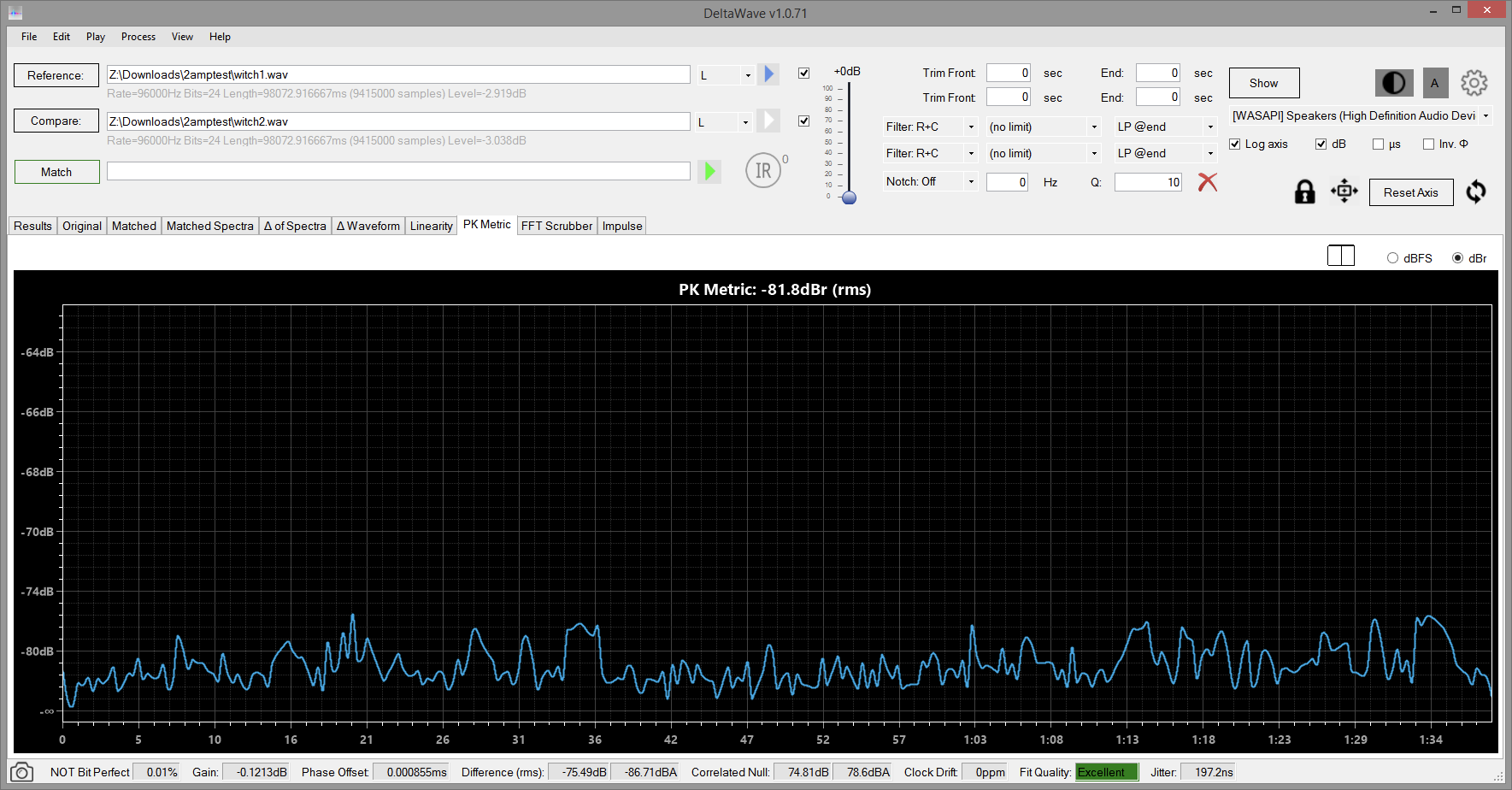Click the Compare End seconds field
Image resolution: width=1512 pixels, height=790 pixels.
(1158, 97)
